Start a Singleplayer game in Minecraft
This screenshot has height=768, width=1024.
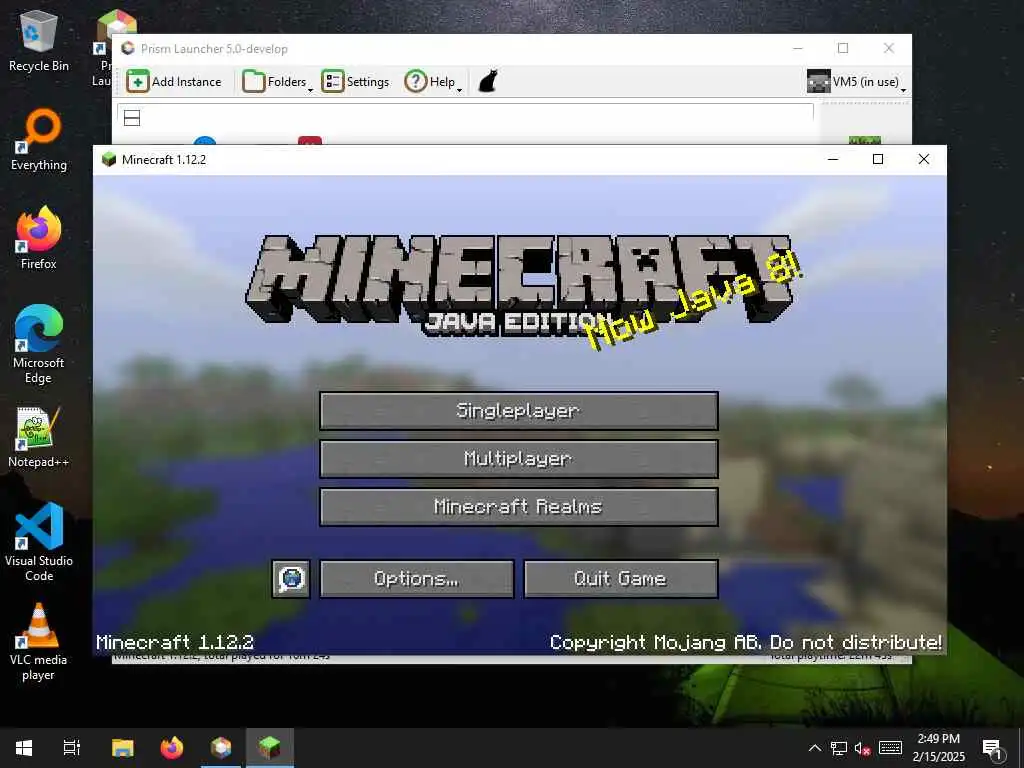pyautogui.click(x=519, y=411)
